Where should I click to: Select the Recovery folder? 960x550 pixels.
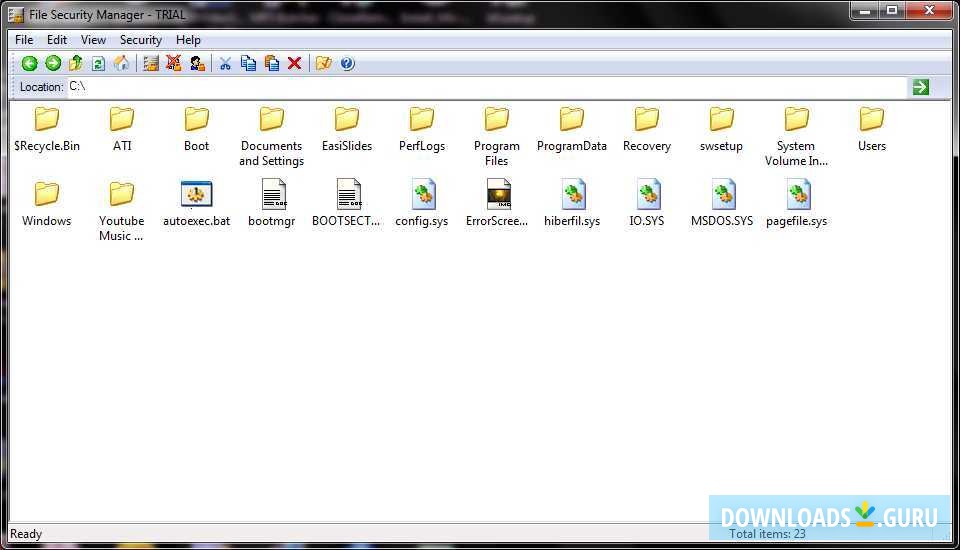point(647,129)
